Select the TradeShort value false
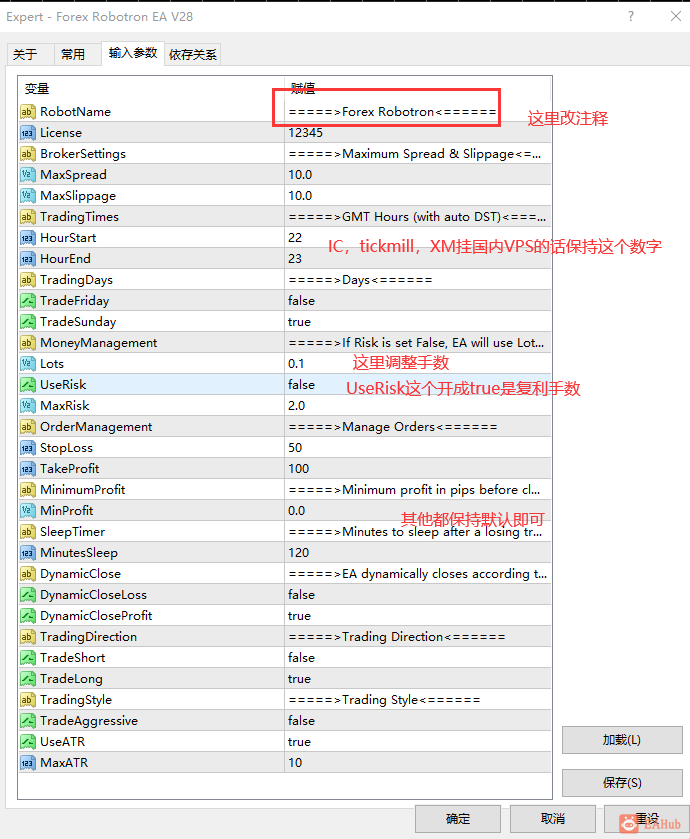690x839 pixels. pyautogui.click(x=301, y=658)
